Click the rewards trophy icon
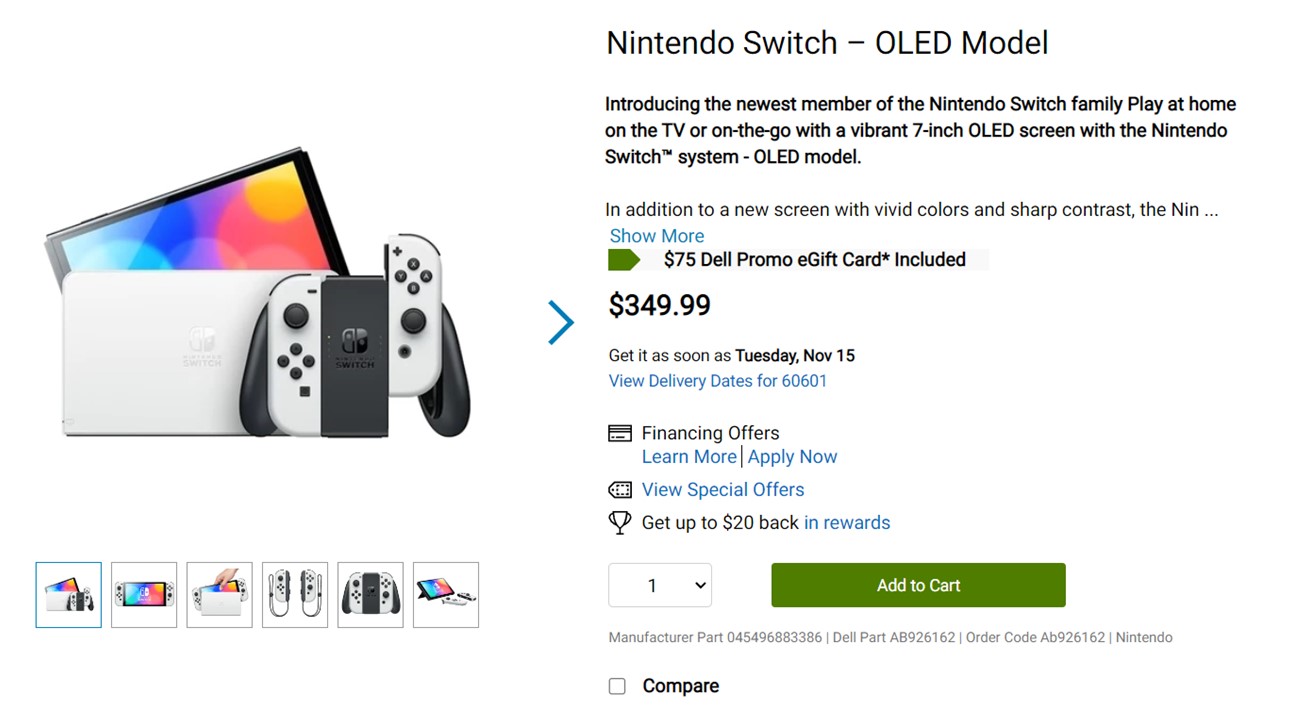The height and width of the screenshot is (727, 1293). point(620,522)
